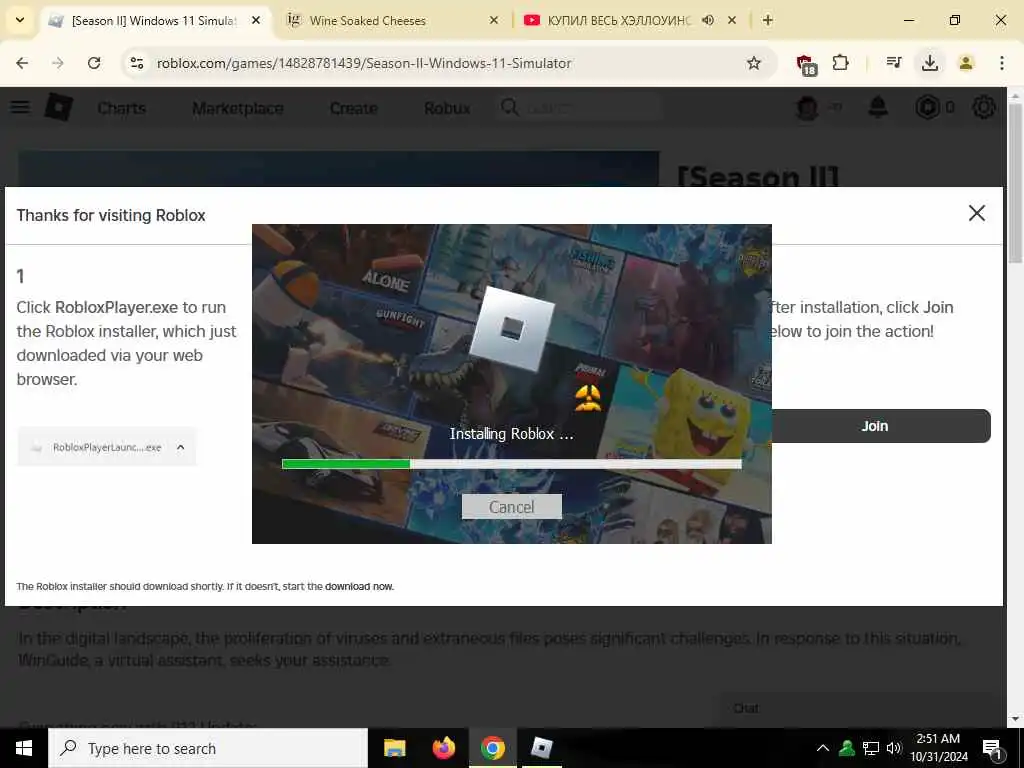Expand the RobloxPlayerLauncher download chevron
The image size is (1024, 768).
tap(181, 447)
